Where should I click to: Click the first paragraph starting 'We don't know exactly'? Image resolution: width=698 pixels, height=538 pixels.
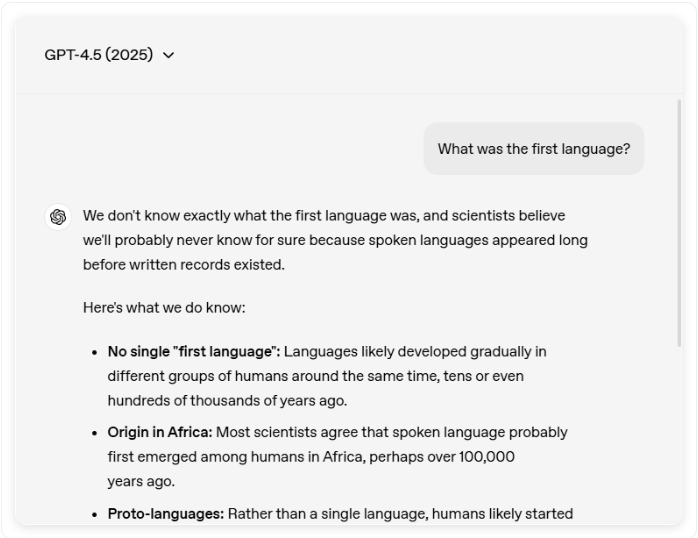click(335, 240)
